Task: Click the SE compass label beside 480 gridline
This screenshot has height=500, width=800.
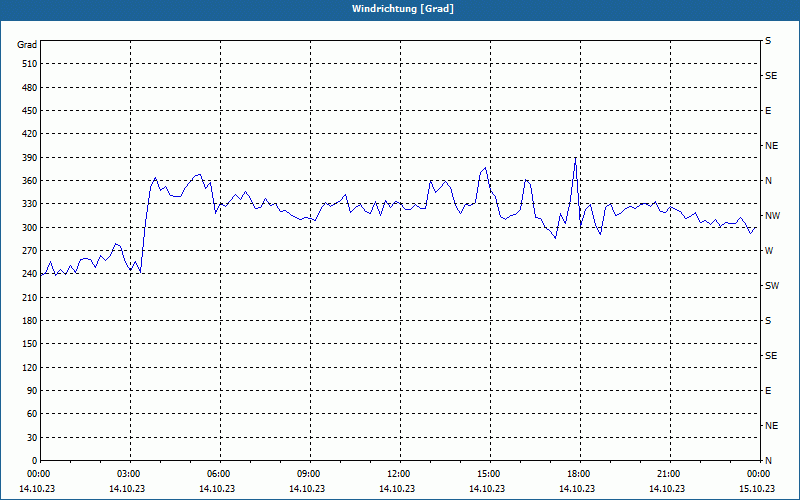Action: [771, 76]
